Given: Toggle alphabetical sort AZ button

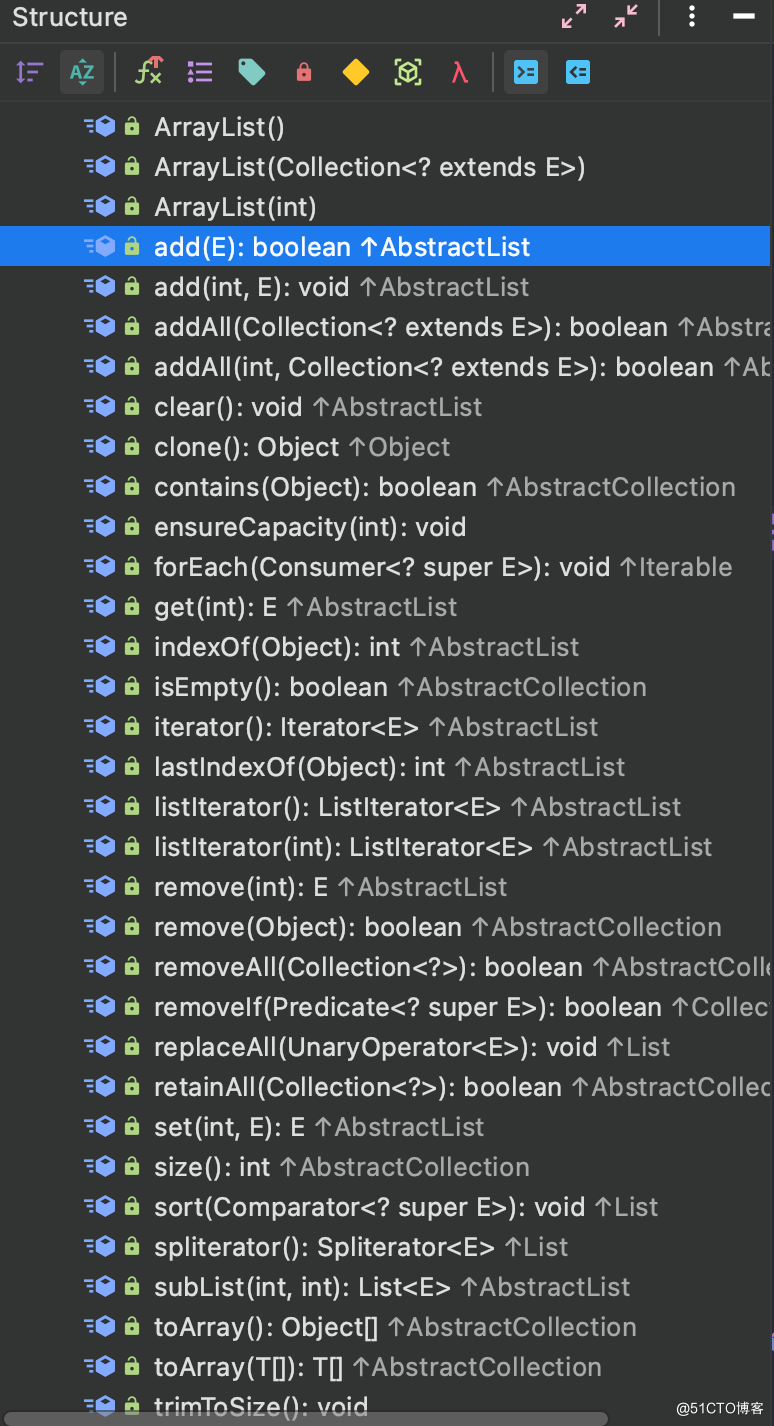Looking at the screenshot, I should coord(82,72).
